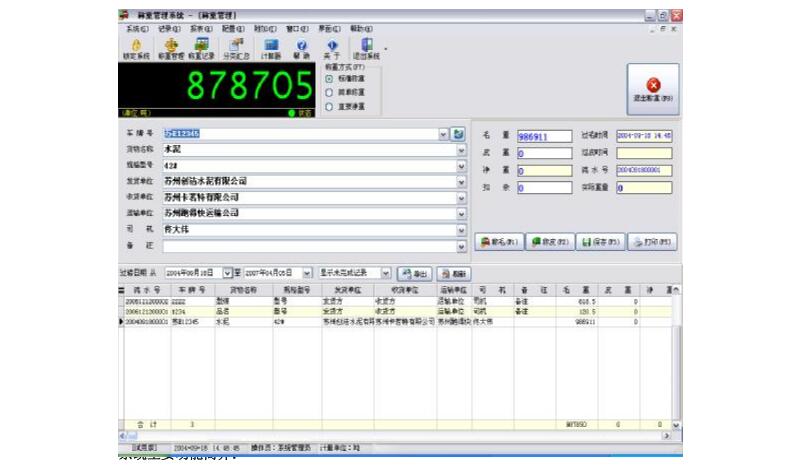Click the horizontal scrollbar right arrow
Image resolution: width=788 pixels, height=470 pixels.
[x=666, y=436]
